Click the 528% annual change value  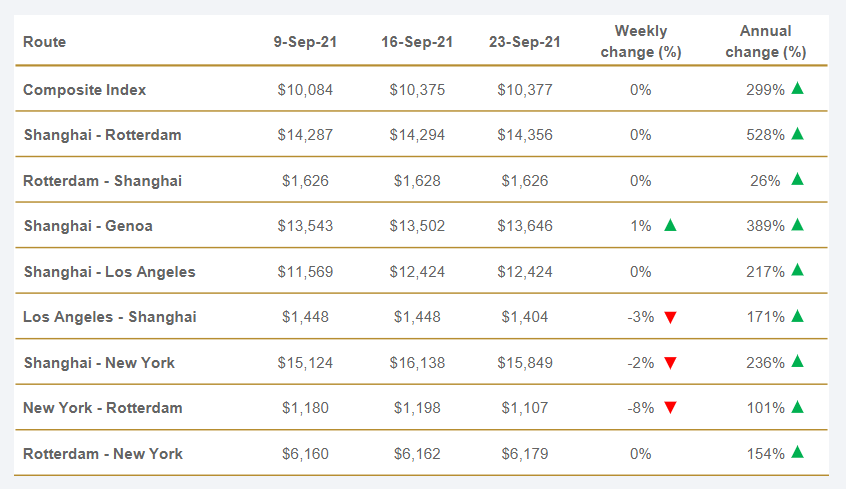coord(765,135)
